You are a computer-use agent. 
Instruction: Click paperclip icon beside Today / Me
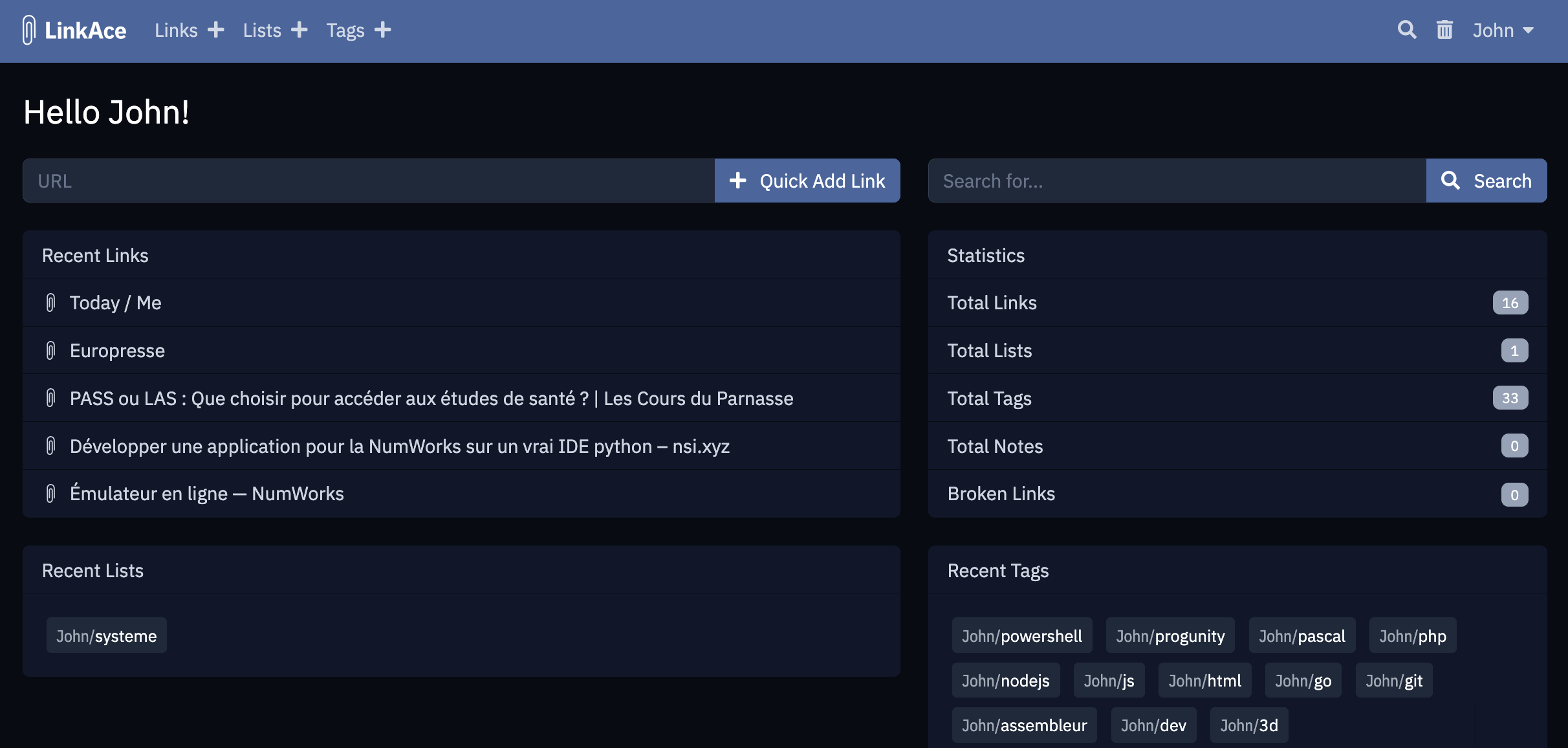point(50,303)
